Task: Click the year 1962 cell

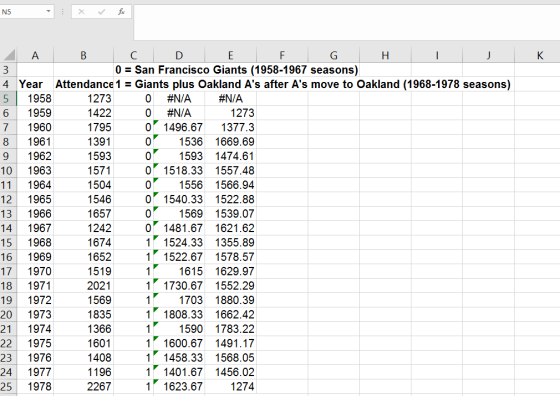Action: 35,156
